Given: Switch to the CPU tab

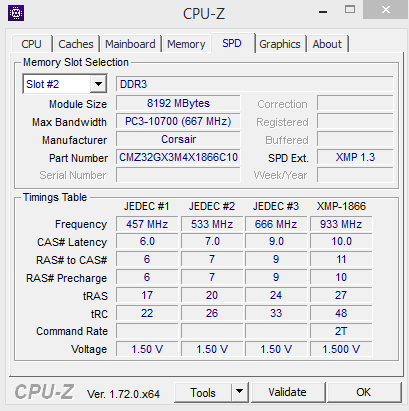Looking at the screenshot, I should coord(31,44).
